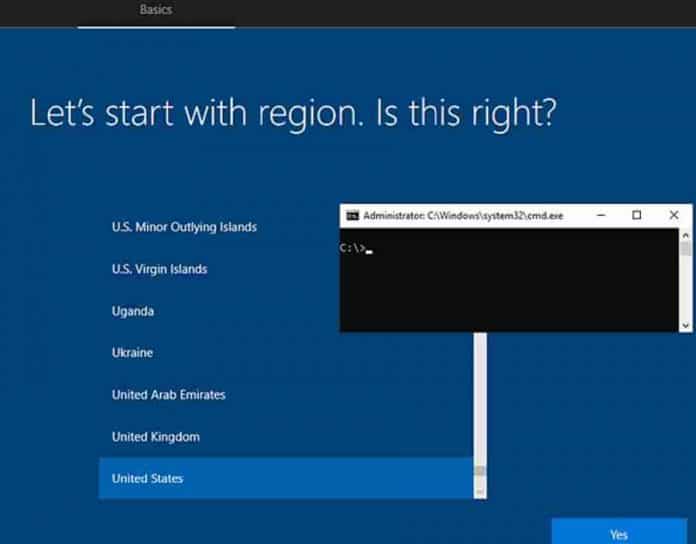Viewport: 696px width, 544px height.
Task: Click the cmd scrollbar down arrow
Action: (x=686, y=325)
